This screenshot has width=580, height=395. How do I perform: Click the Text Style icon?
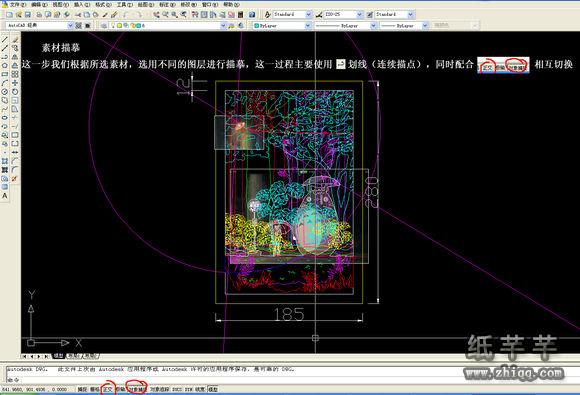point(267,14)
